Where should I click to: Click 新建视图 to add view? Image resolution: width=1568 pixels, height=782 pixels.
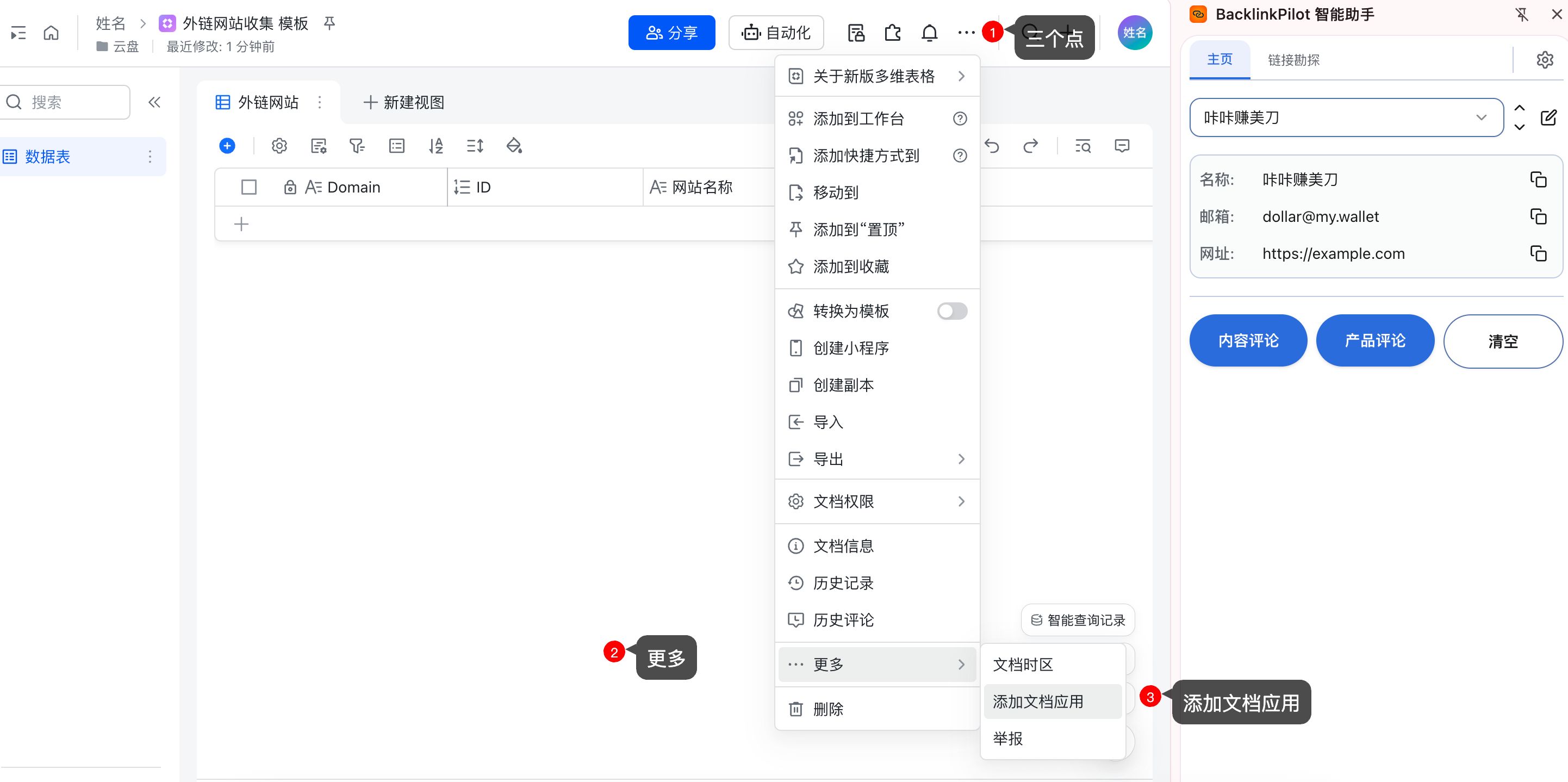tap(403, 102)
